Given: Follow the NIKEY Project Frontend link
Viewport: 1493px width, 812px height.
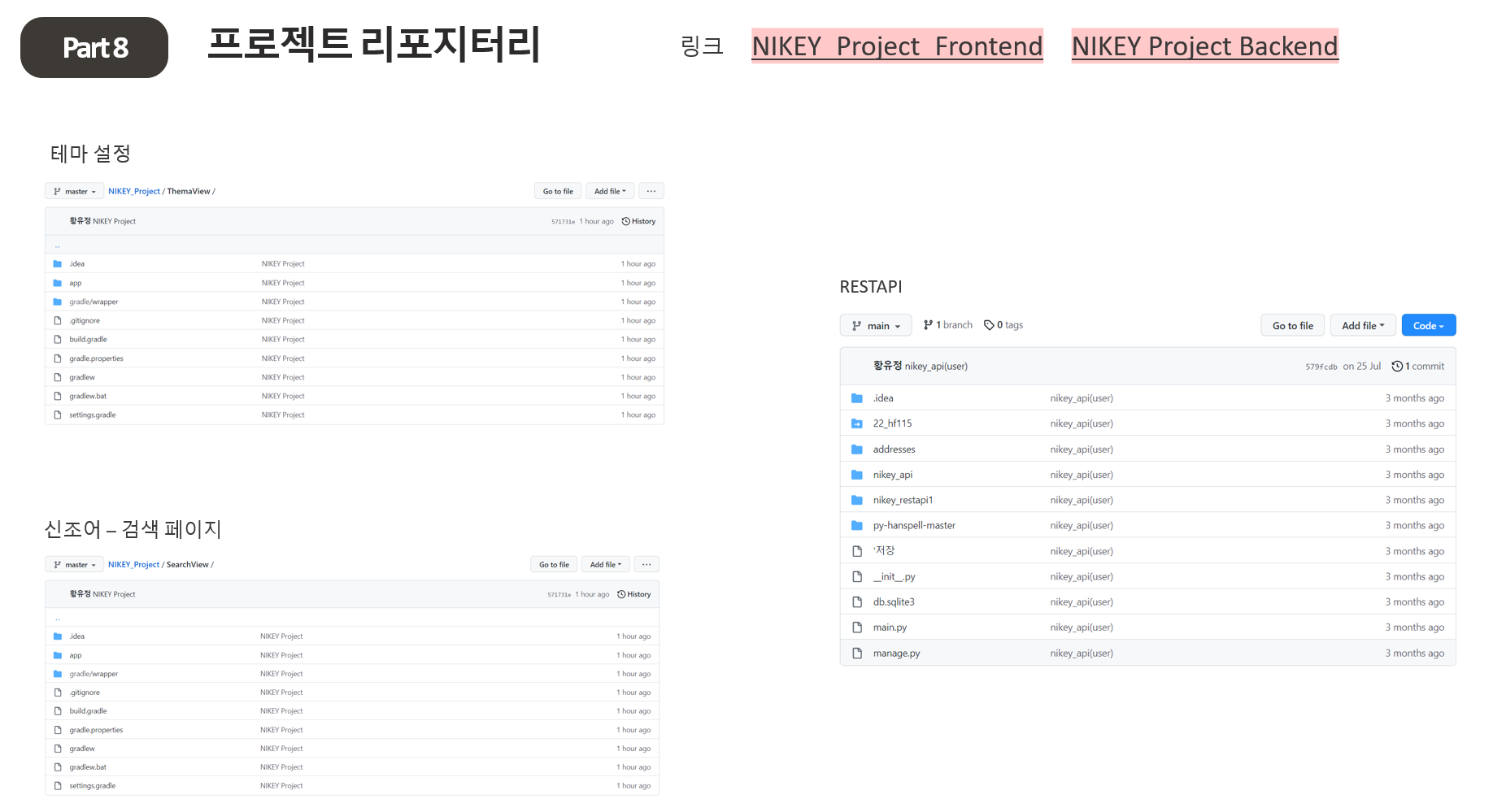Looking at the screenshot, I should 897,46.
